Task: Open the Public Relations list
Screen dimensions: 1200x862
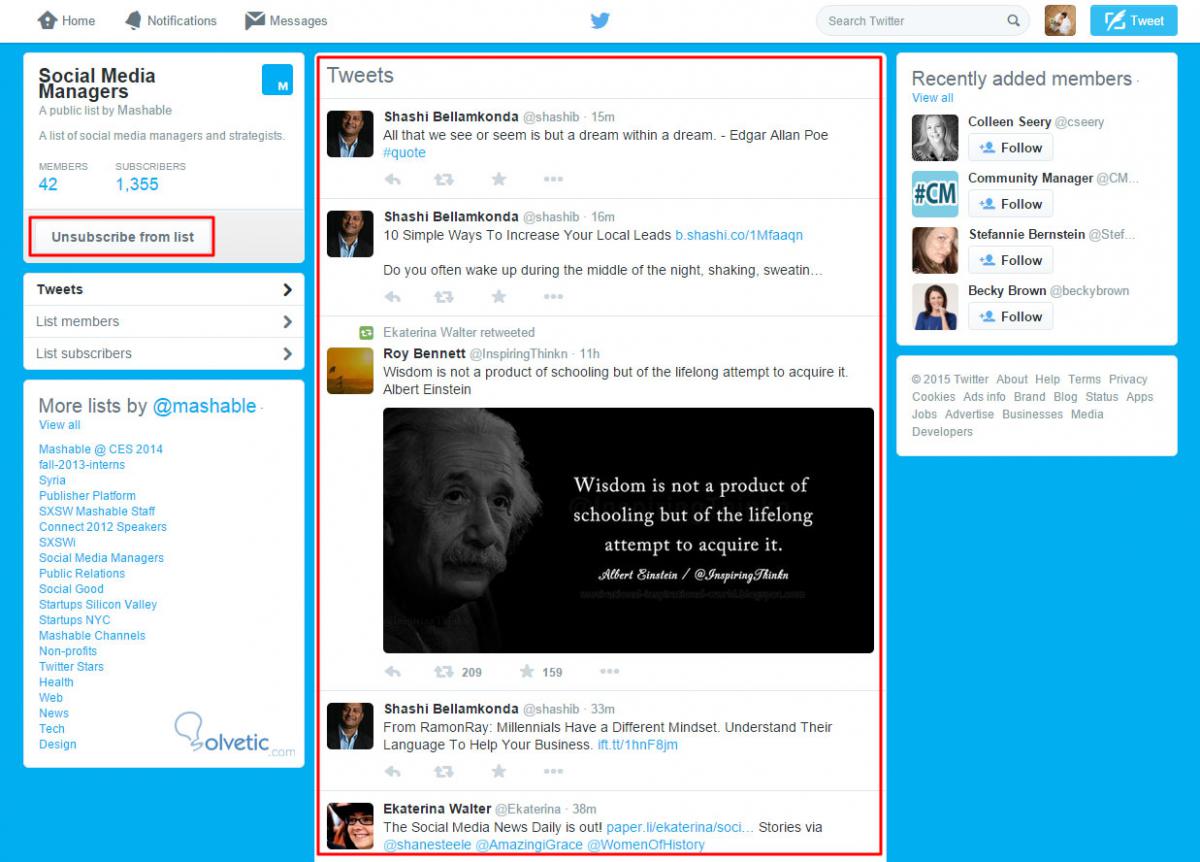Action: coord(82,574)
